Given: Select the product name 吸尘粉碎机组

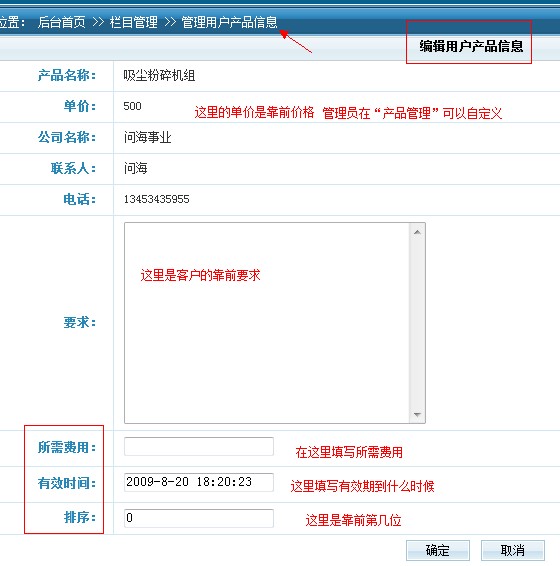Looking at the screenshot, I should click(159, 76).
